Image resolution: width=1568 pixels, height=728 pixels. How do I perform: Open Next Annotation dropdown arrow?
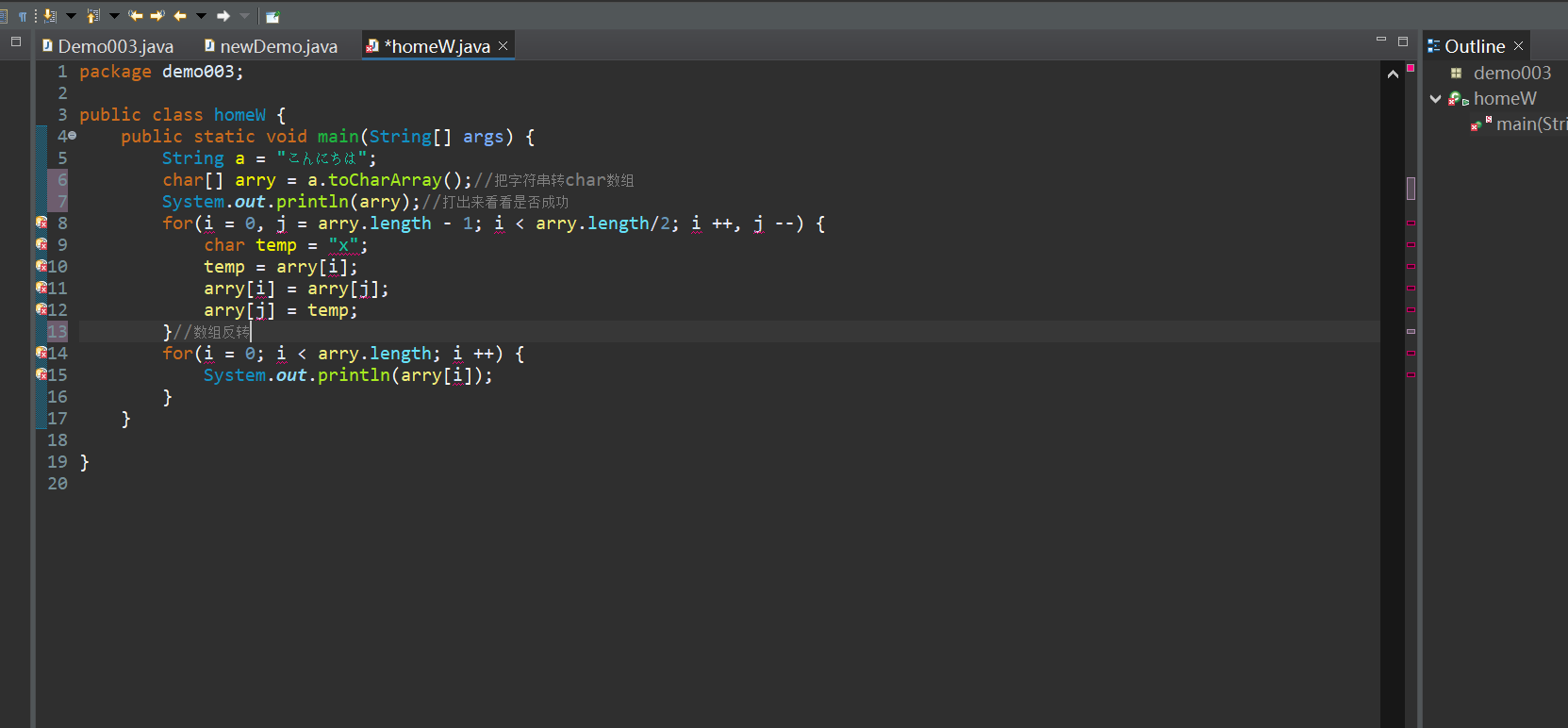click(71, 16)
